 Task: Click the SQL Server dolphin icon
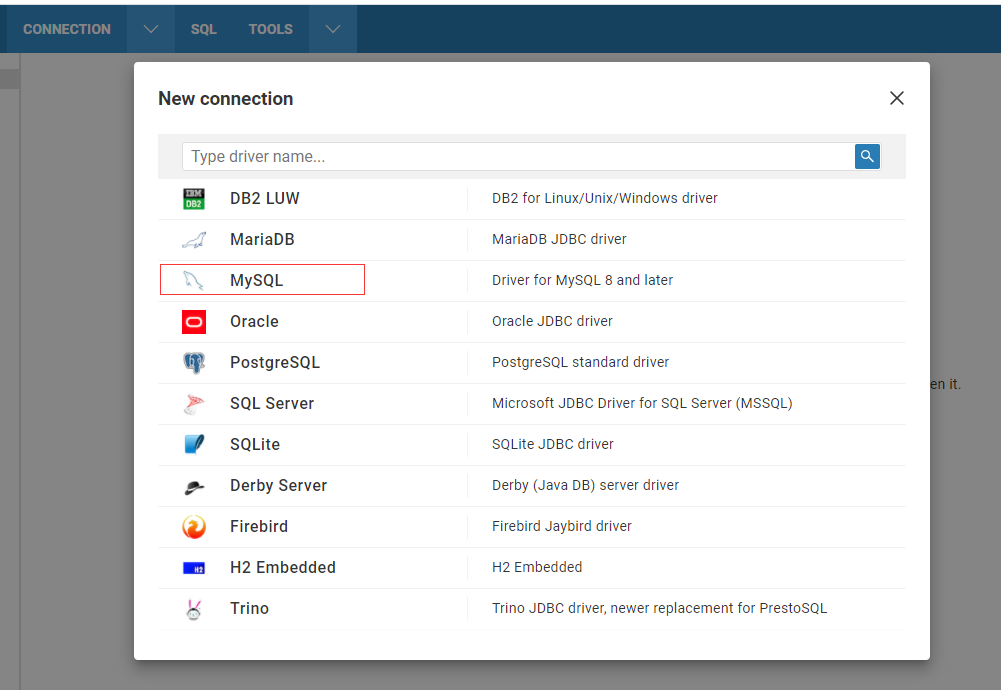195,403
